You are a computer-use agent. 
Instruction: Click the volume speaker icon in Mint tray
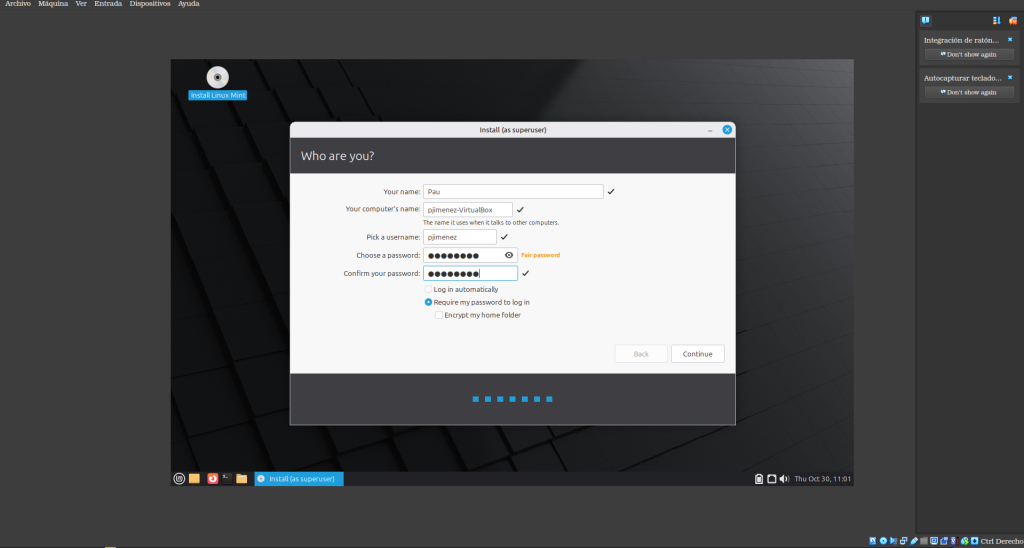[784, 479]
